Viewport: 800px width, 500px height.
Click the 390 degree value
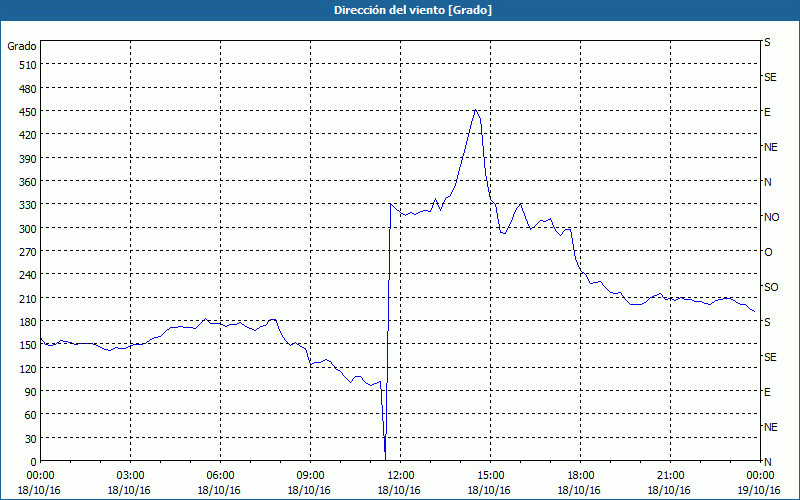(x=28, y=159)
